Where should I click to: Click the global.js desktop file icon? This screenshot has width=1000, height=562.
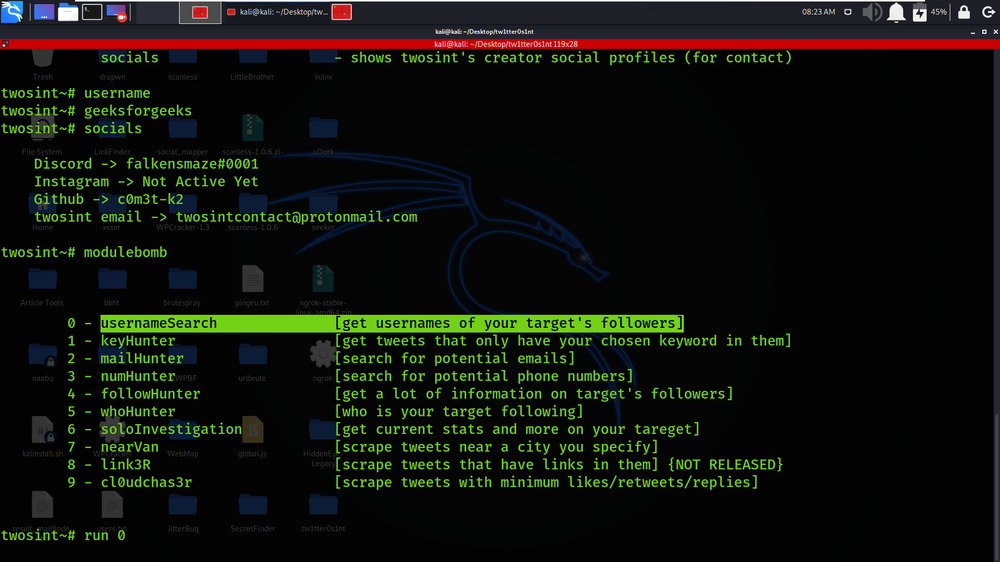(x=253, y=438)
